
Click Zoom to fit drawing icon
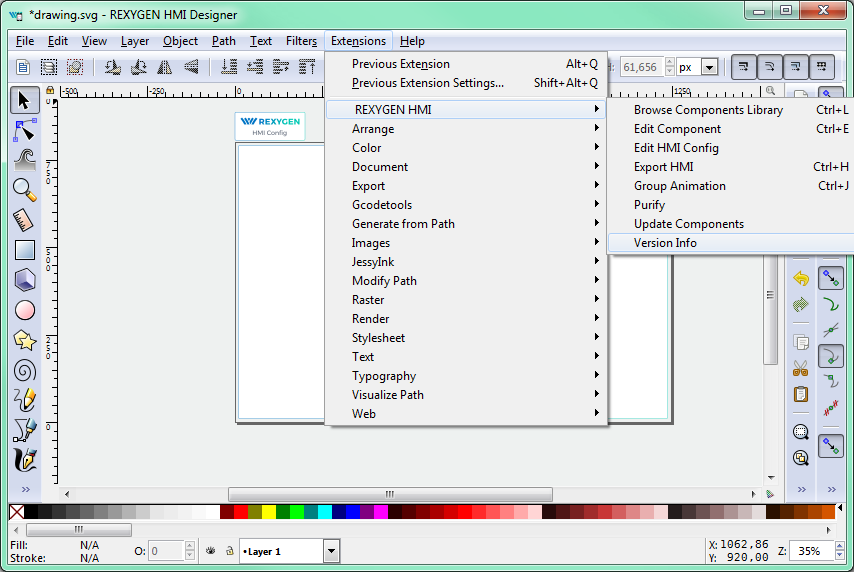coord(801,458)
